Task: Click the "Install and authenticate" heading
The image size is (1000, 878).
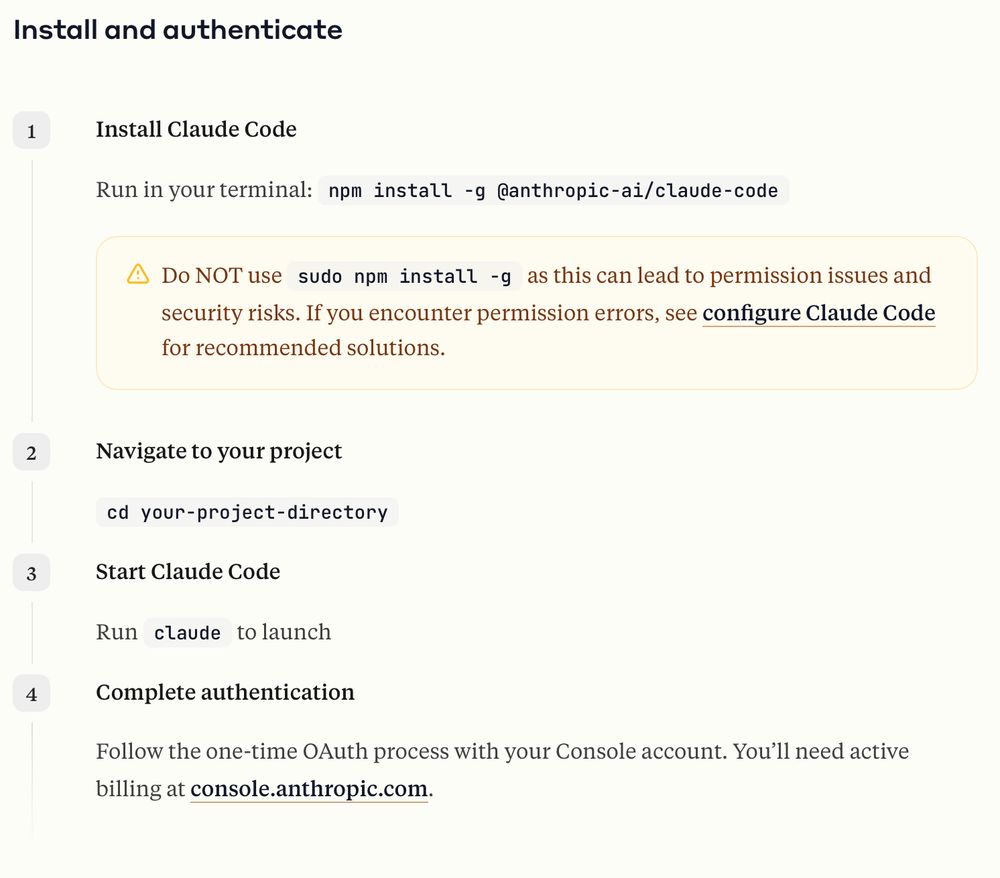Action: coord(178,30)
